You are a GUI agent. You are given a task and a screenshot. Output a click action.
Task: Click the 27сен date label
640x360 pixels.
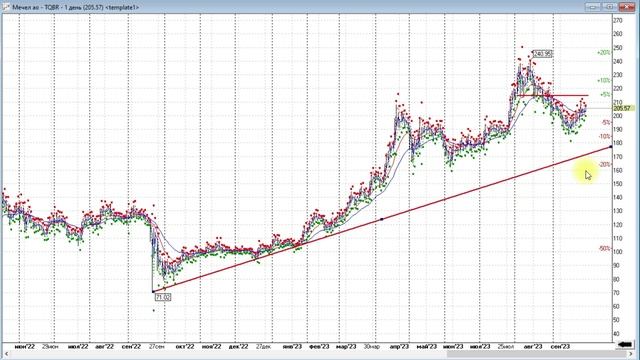tap(157, 346)
